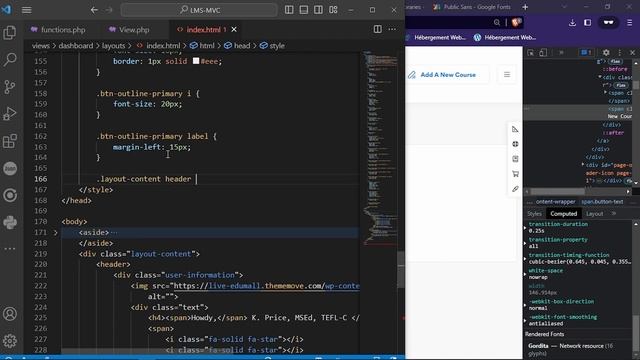The width and height of the screenshot is (640, 360).
Task: Click the globe icon in the page's floating toolbar
Action: [515, 144]
